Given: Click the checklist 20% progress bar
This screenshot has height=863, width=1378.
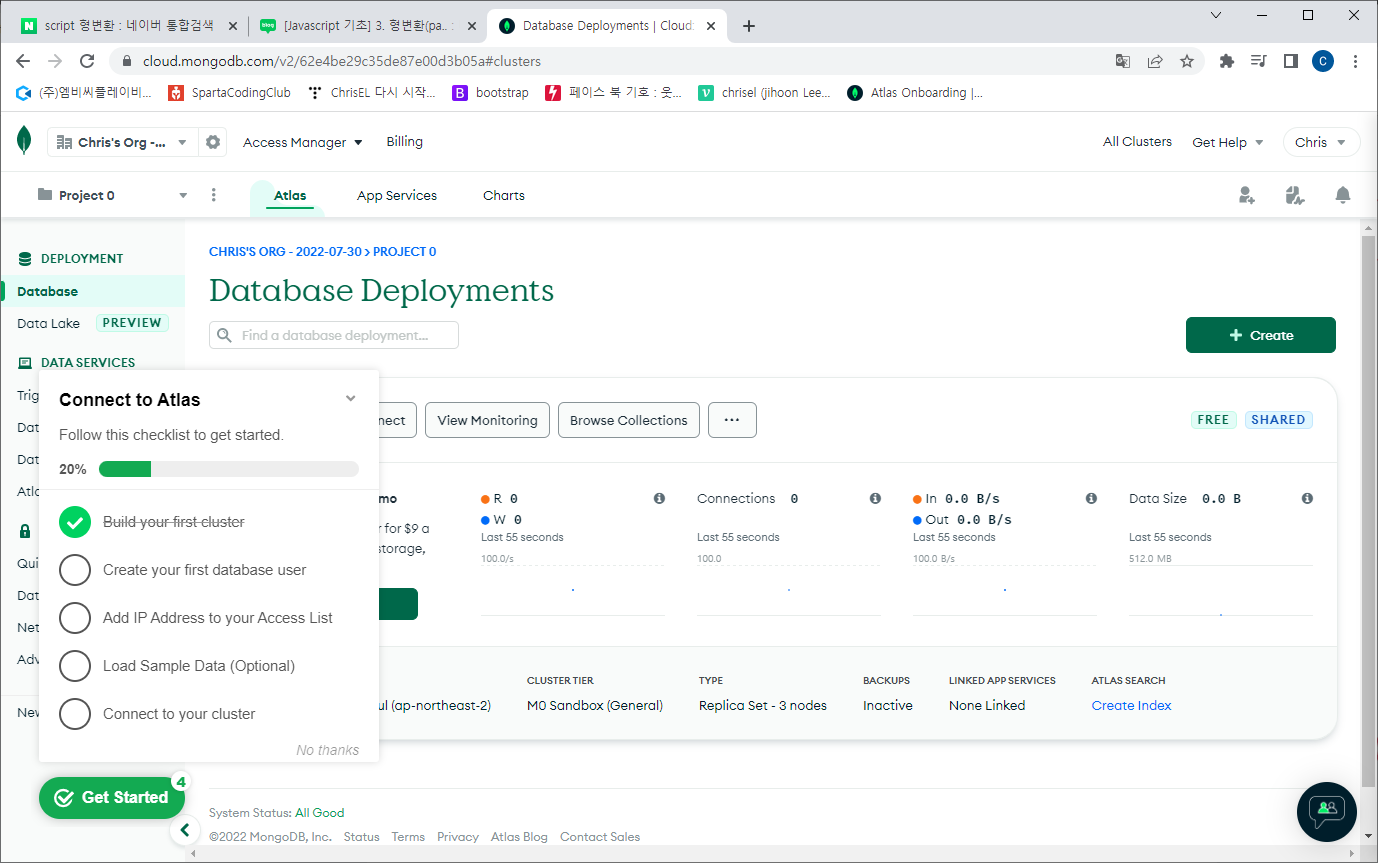Looking at the screenshot, I should (229, 469).
